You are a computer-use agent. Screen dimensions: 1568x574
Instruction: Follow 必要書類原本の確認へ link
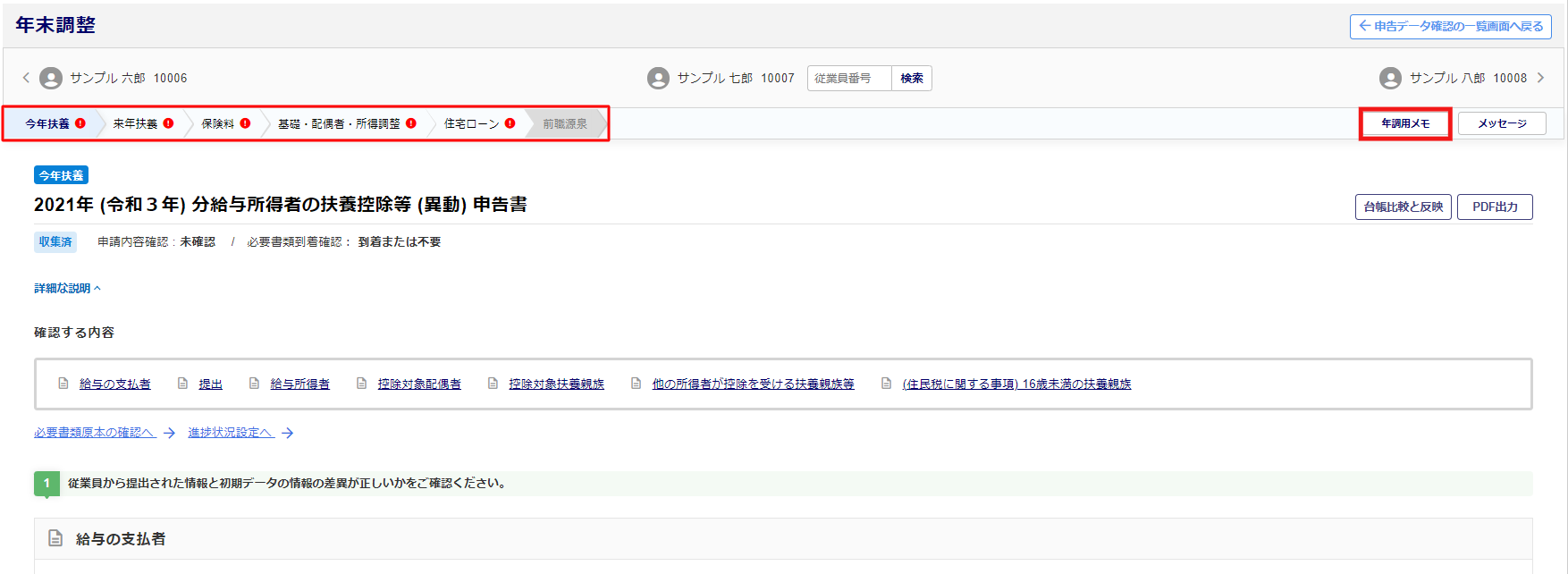pos(95,433)
